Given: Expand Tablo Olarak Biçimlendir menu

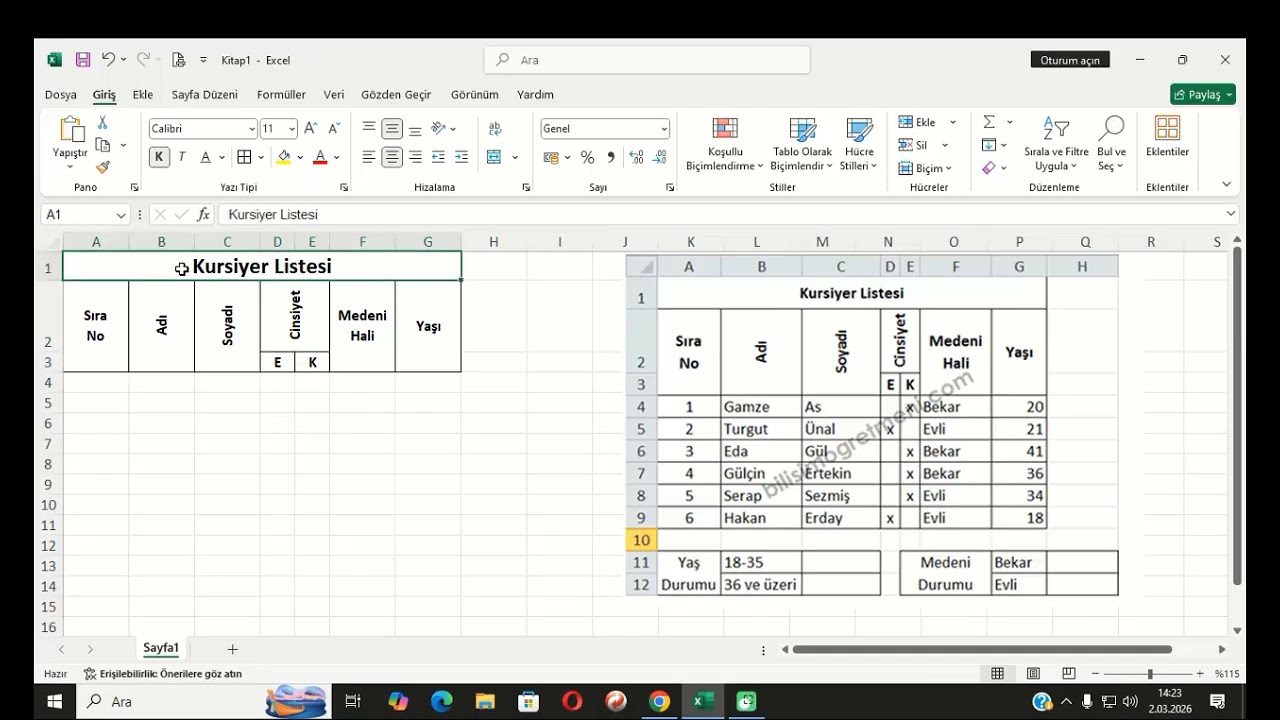Looking at the screenshot, I should click(802, 145).
